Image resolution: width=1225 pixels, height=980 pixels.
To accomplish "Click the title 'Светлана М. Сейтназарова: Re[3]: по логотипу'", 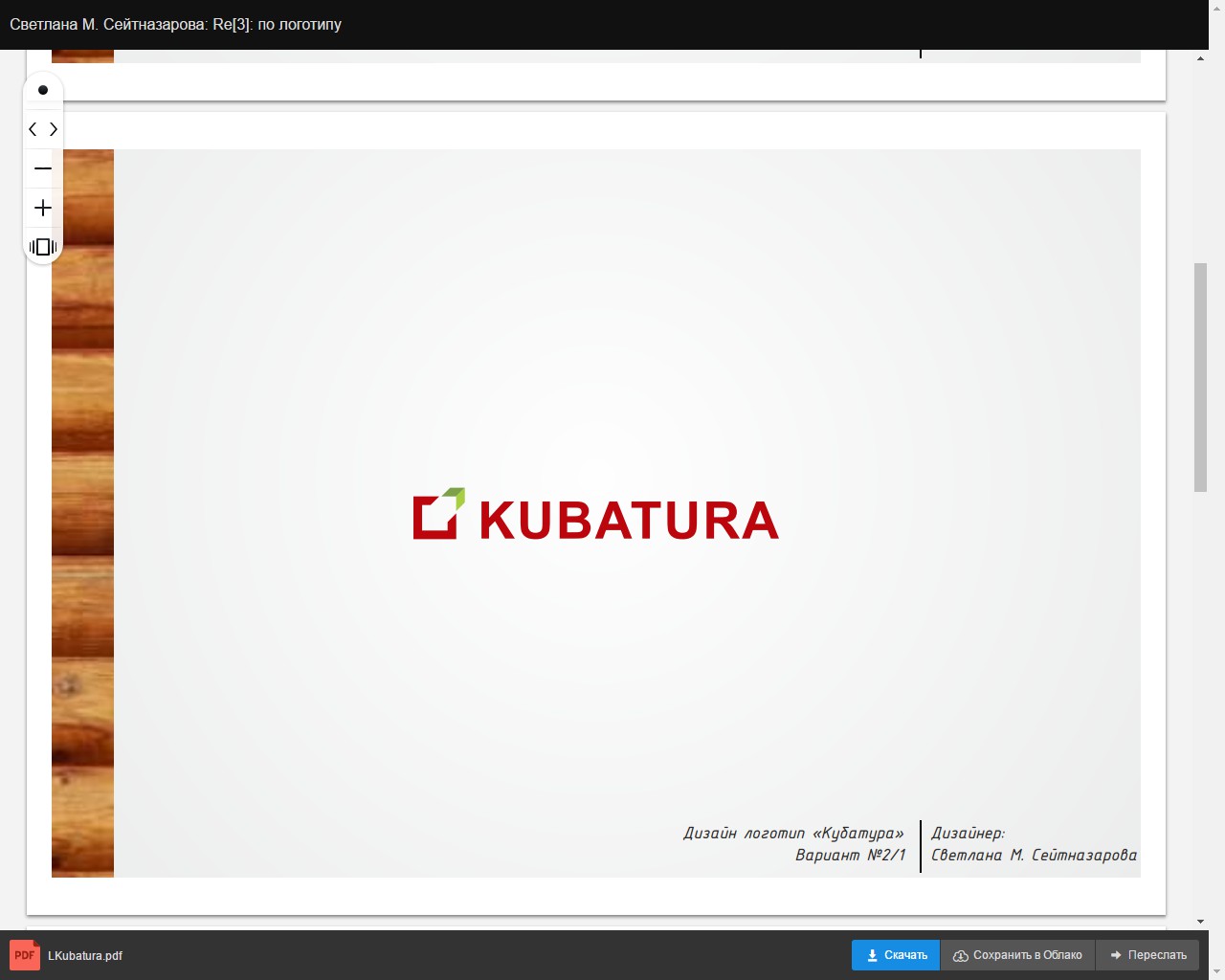I will (x=175, y=24).
